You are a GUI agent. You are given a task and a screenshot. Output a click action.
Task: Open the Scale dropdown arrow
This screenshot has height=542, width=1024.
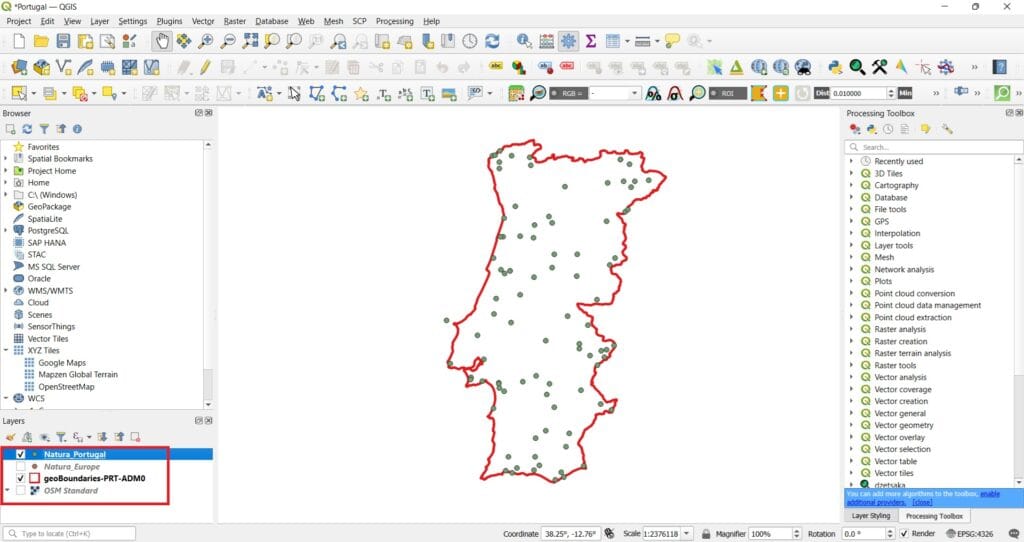(x=686, y=534)
